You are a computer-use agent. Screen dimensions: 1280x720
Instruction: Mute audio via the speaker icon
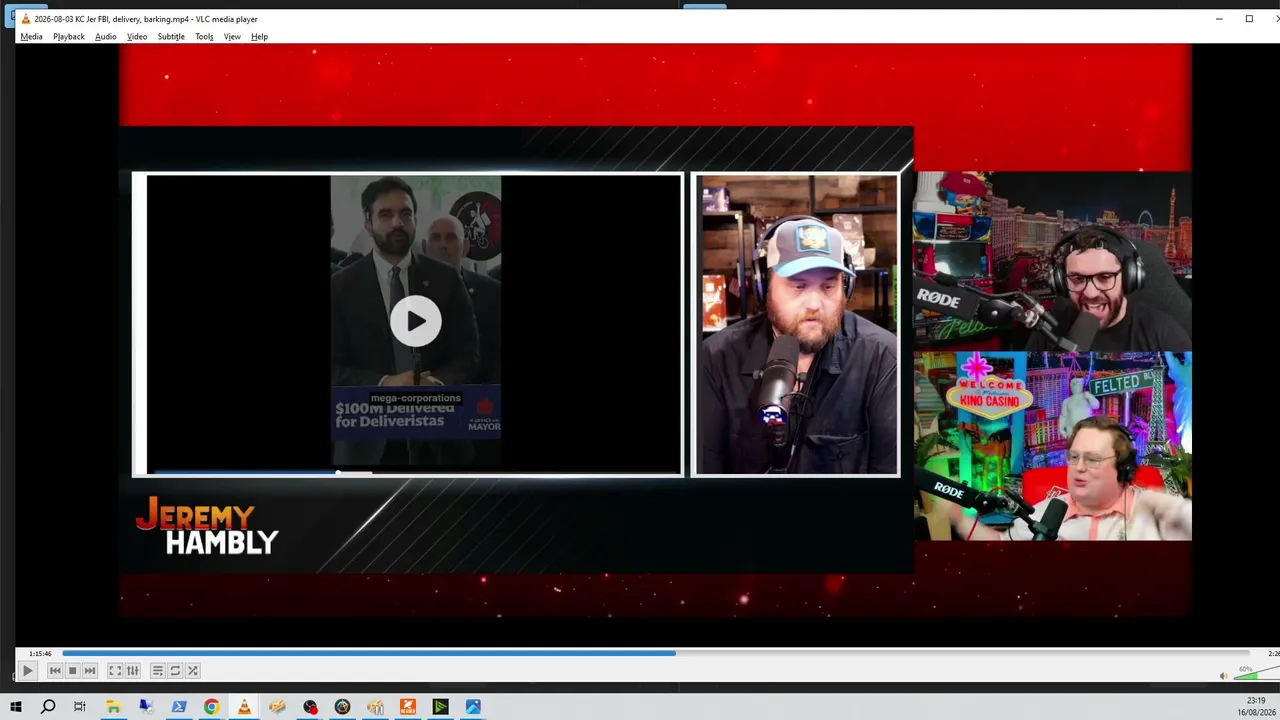[x=1223, y=676]
